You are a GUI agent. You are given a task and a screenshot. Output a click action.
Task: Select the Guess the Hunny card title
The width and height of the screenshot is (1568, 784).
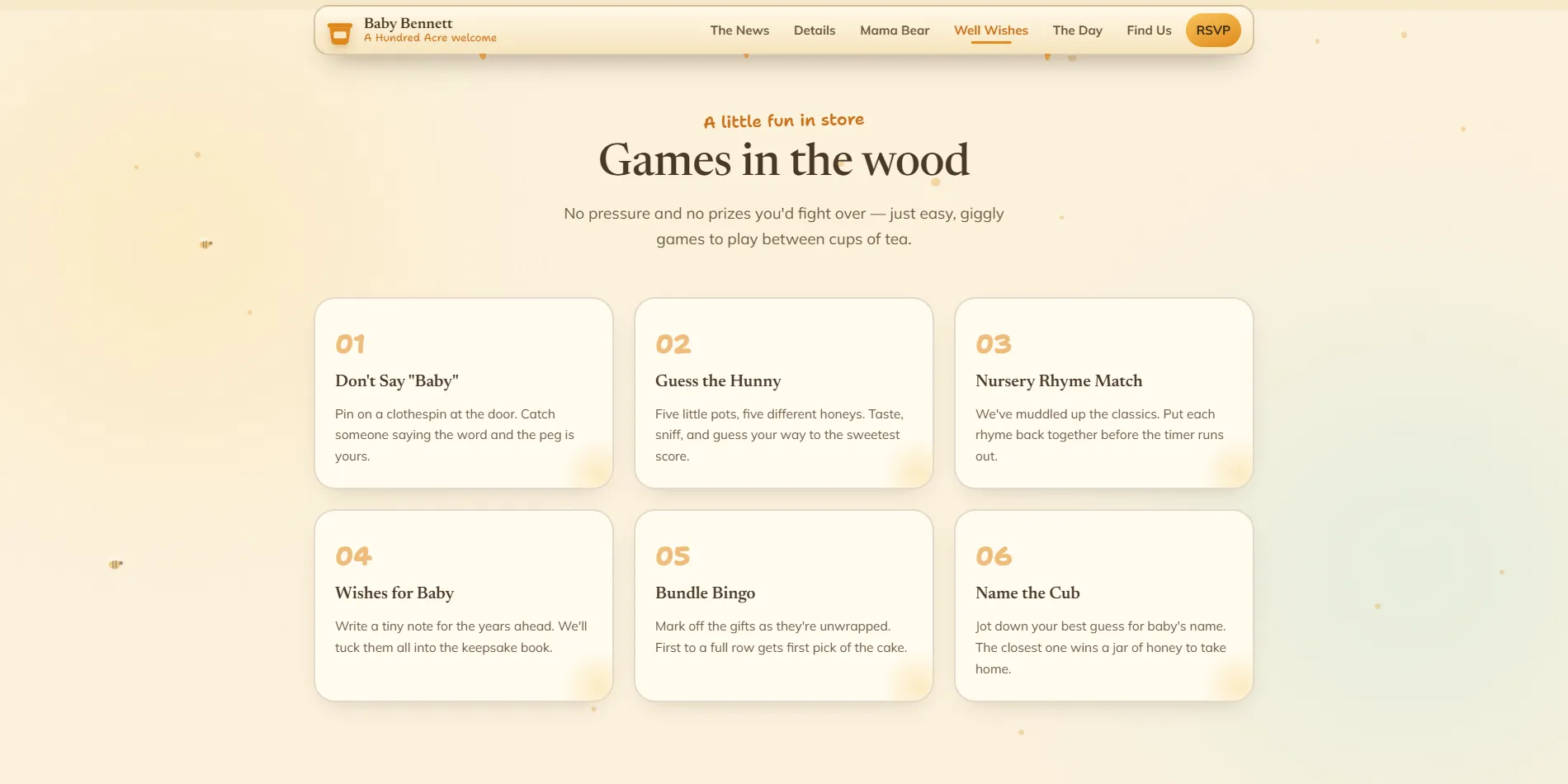pyautogui.click(x=718, y=381)
